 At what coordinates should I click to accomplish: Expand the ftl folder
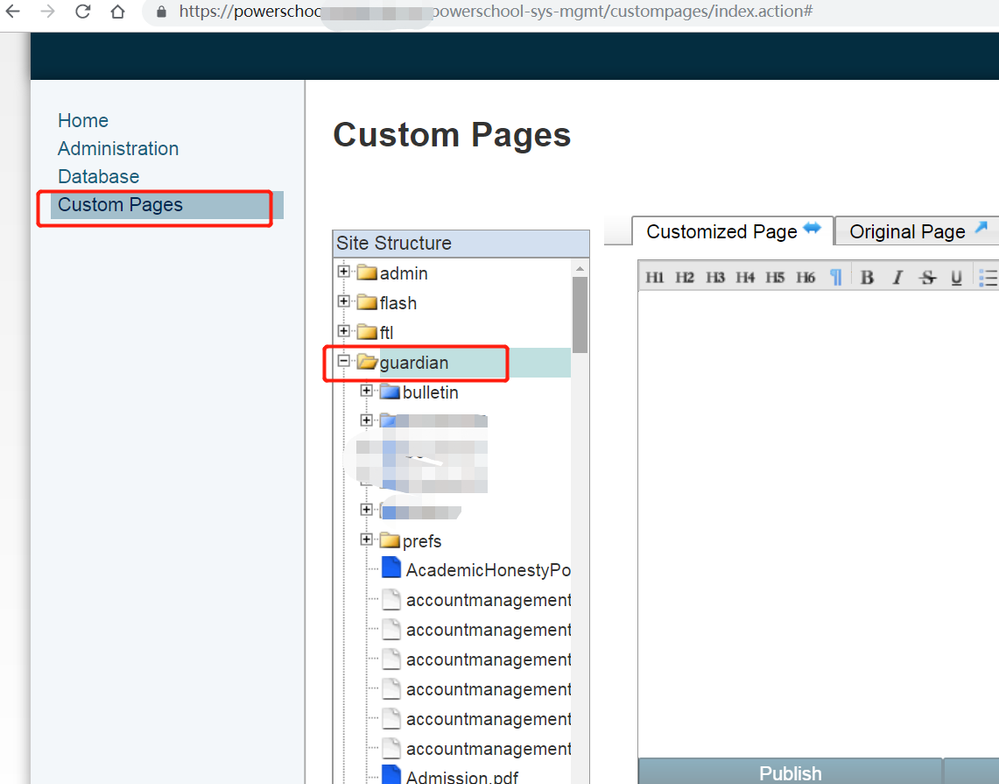click(343, 331)
